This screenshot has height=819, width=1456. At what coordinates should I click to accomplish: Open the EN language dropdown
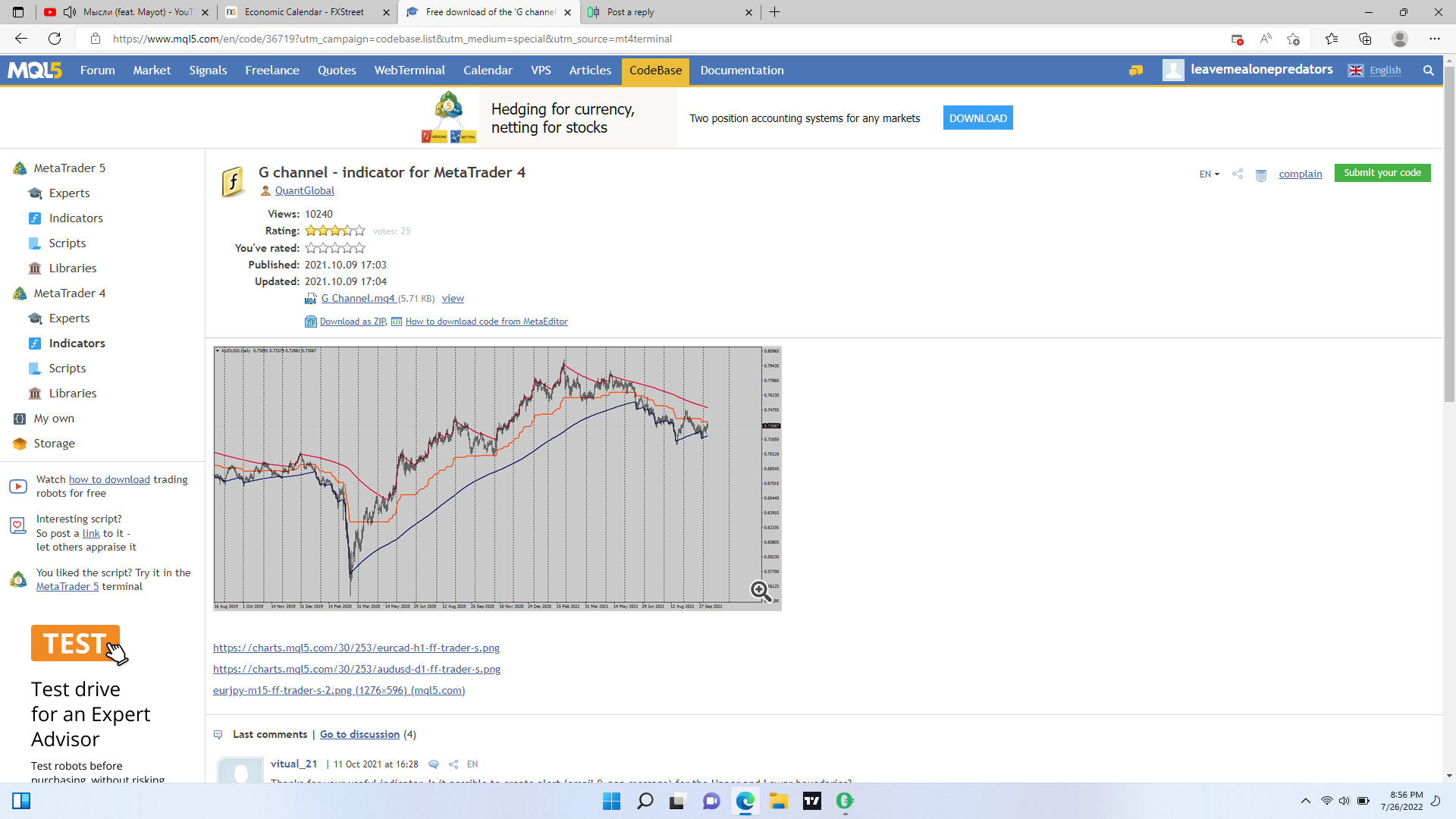1209,174
